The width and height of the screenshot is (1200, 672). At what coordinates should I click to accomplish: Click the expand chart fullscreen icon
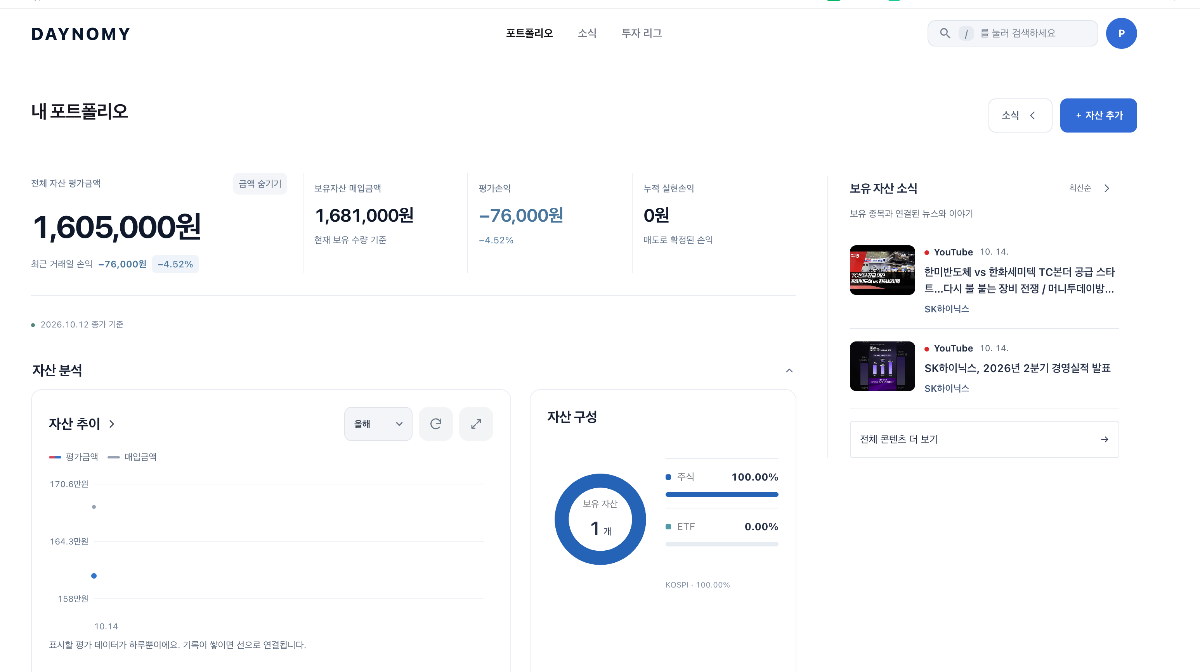click(476, 424)
